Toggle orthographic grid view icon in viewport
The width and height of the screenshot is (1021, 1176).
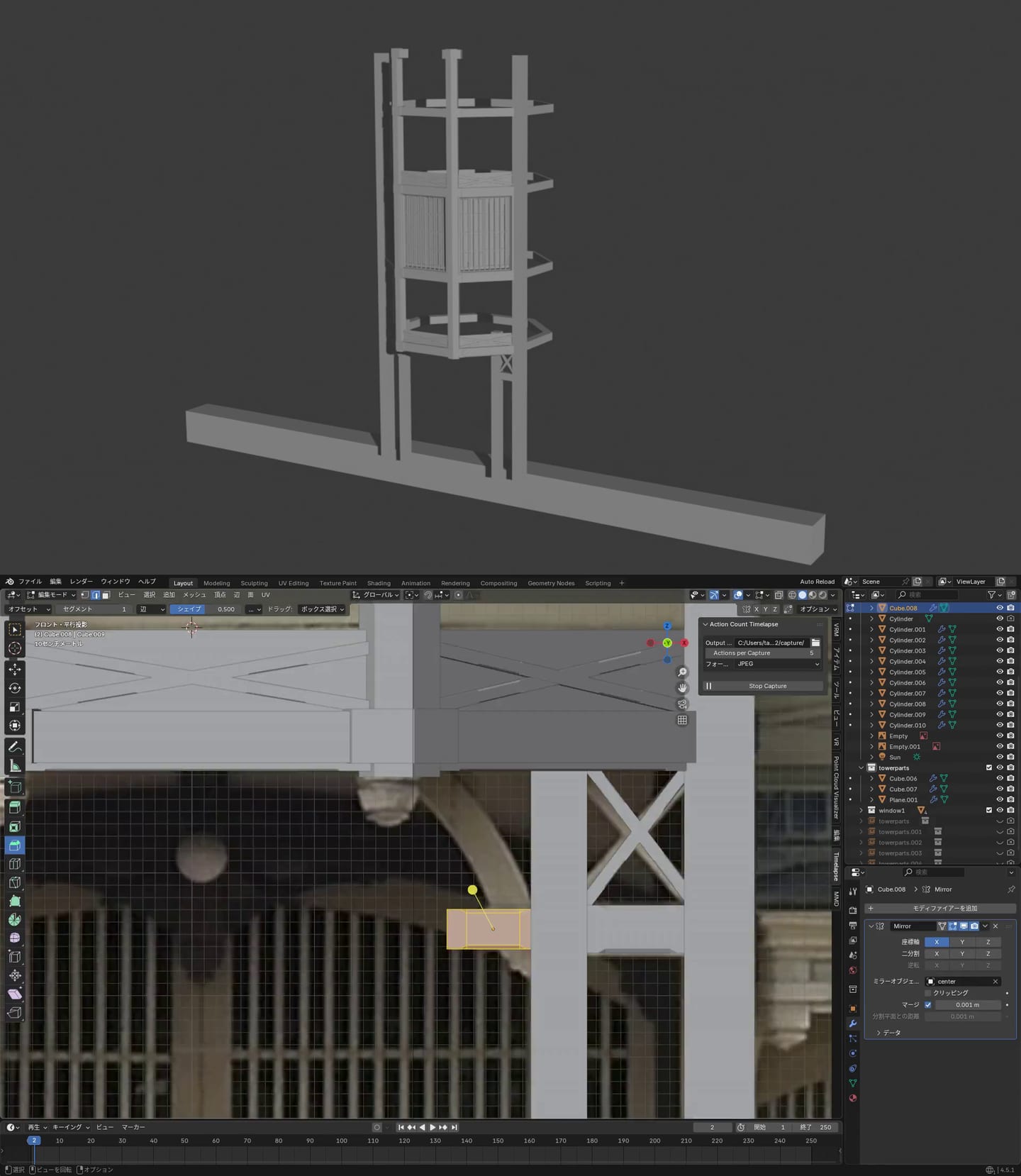(682, 720)
